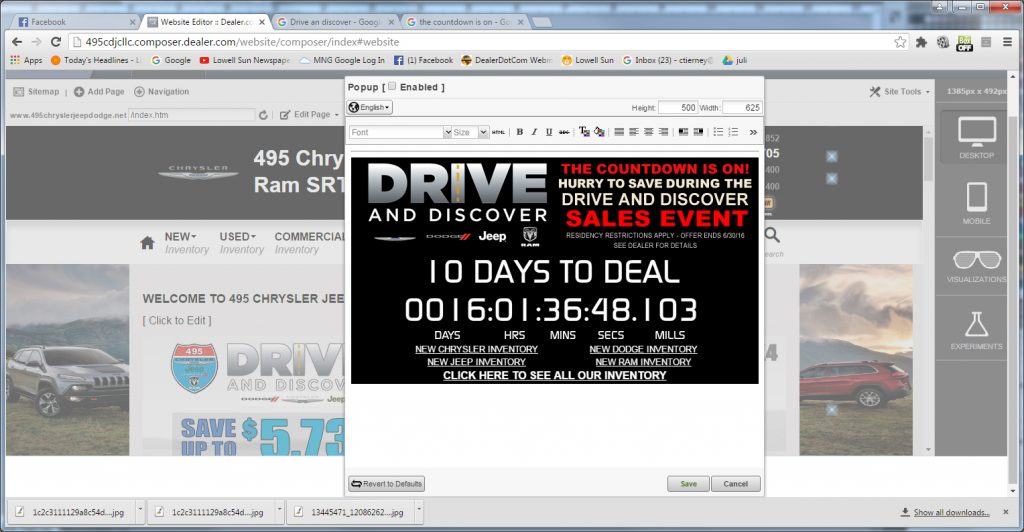This screenshot has width=1024, height=532.
Task: Click the browser address bar
Action: [x=483, y=42]
